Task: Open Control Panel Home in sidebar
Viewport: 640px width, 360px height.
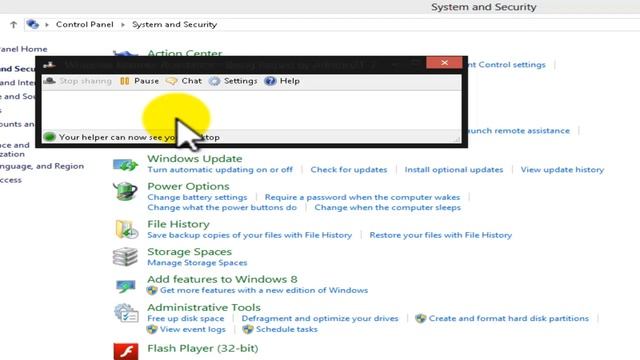Action: (23, 49)
